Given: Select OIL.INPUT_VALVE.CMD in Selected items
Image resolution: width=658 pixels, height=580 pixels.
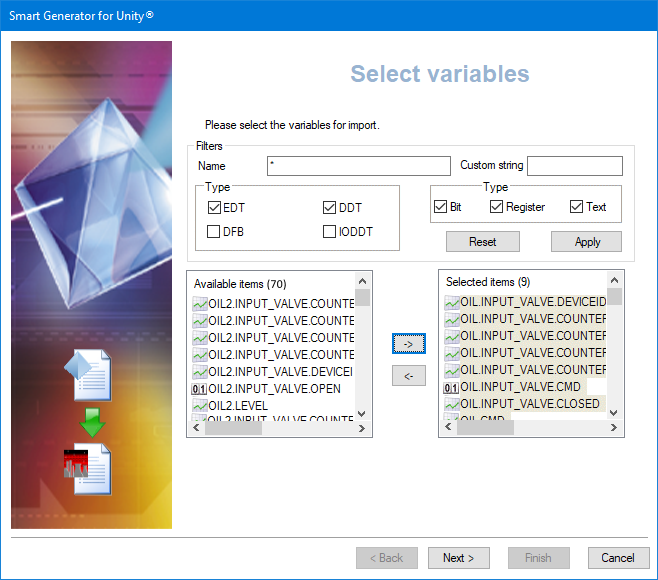Looking at the screenshot, I should 520,387.
